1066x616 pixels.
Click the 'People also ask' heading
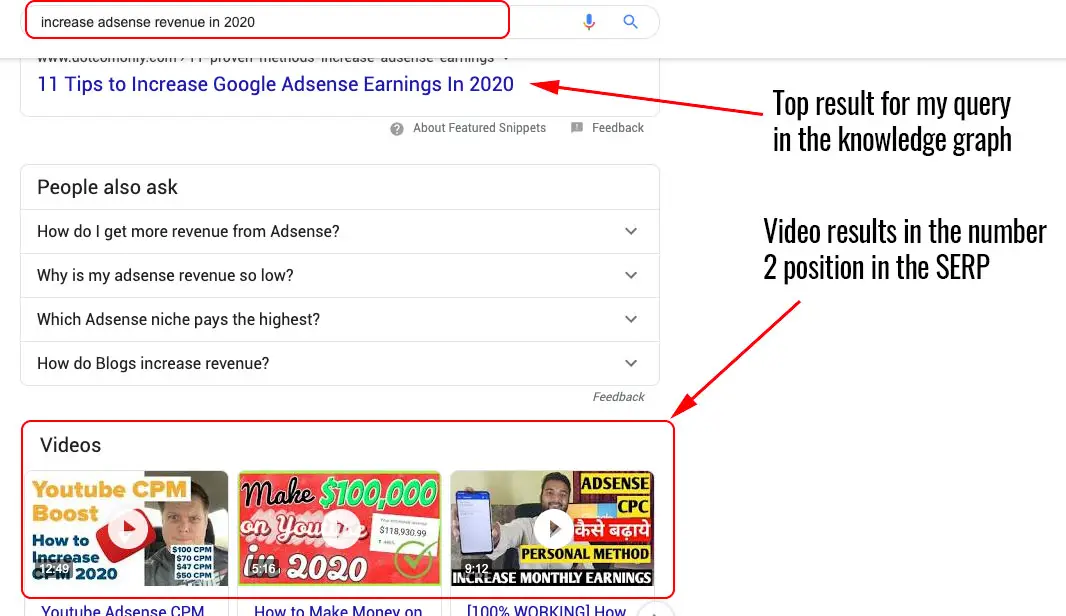107,187
